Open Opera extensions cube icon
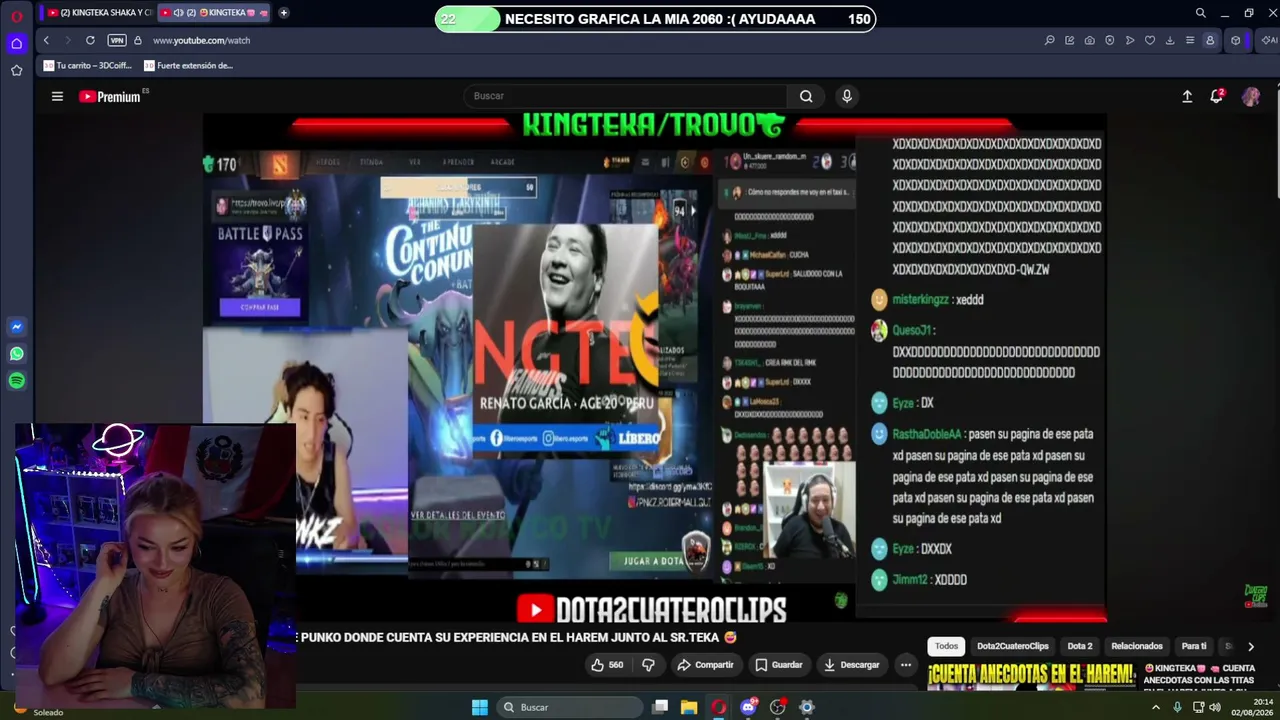The image size is (1280, 720). coord(1236,40)
